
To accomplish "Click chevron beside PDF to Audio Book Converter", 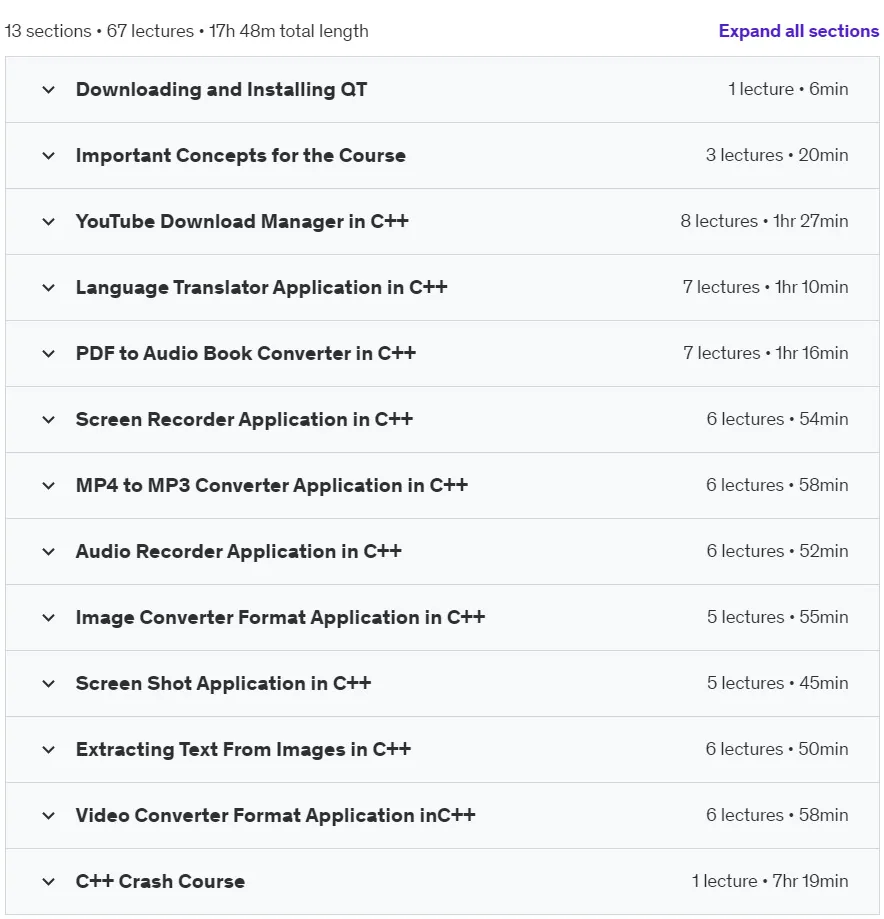I will click(49, 354).
